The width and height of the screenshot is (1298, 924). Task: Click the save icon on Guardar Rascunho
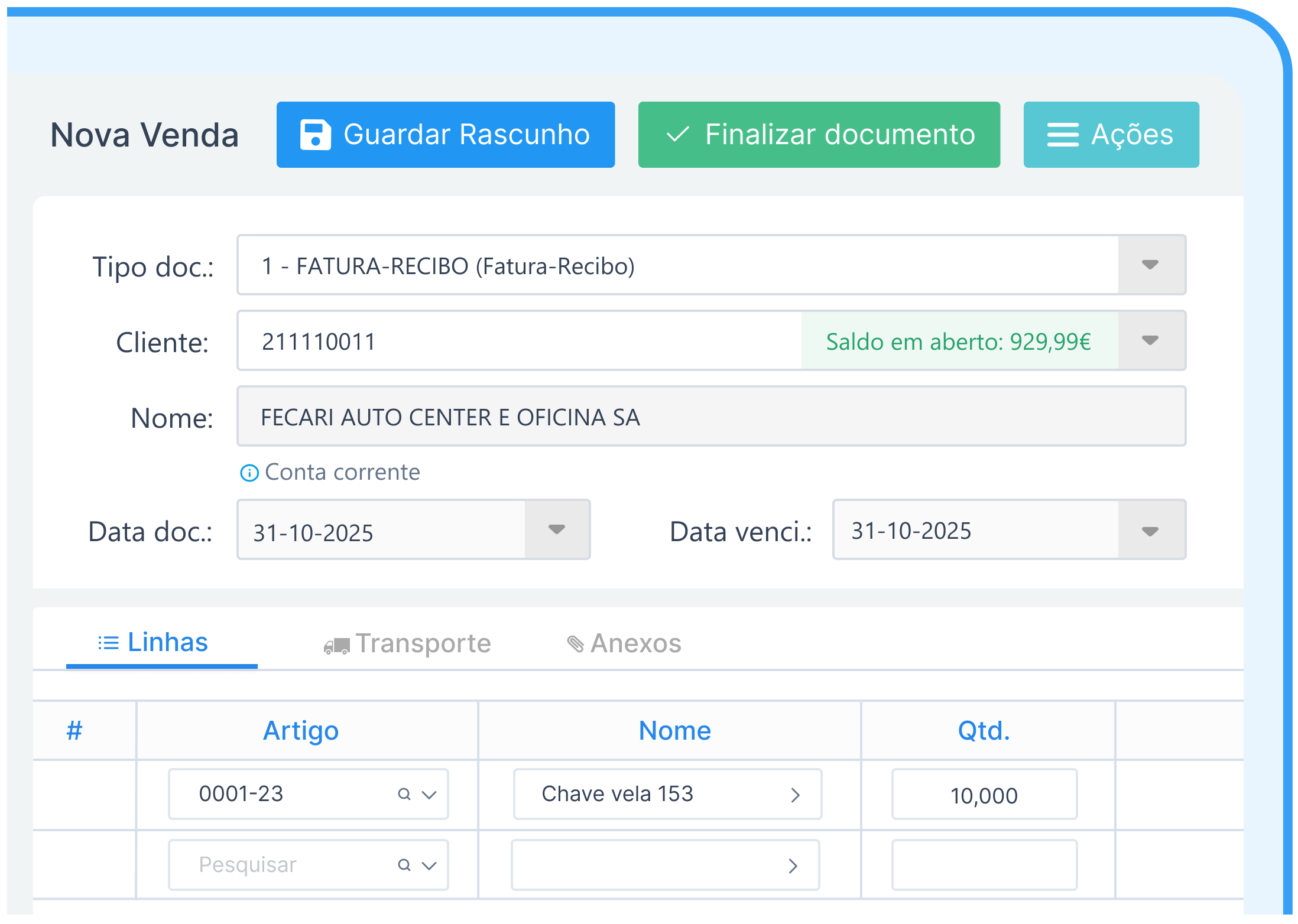314,134
